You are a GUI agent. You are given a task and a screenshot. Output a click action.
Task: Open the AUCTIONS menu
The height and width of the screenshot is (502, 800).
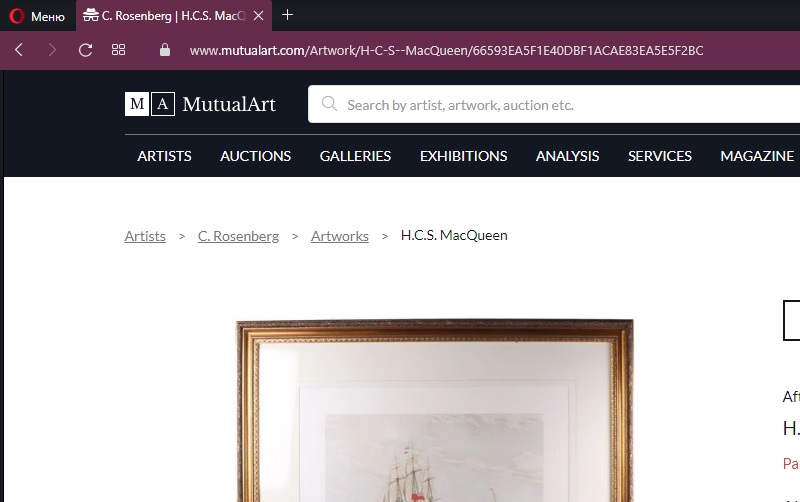coord(256,156)
